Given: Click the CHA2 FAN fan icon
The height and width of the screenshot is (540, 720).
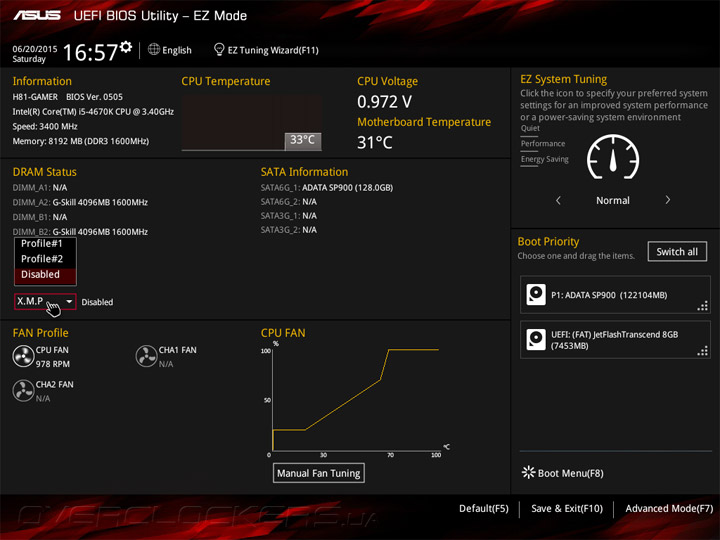Looking at the screenshot, I should tap(23, 391).
